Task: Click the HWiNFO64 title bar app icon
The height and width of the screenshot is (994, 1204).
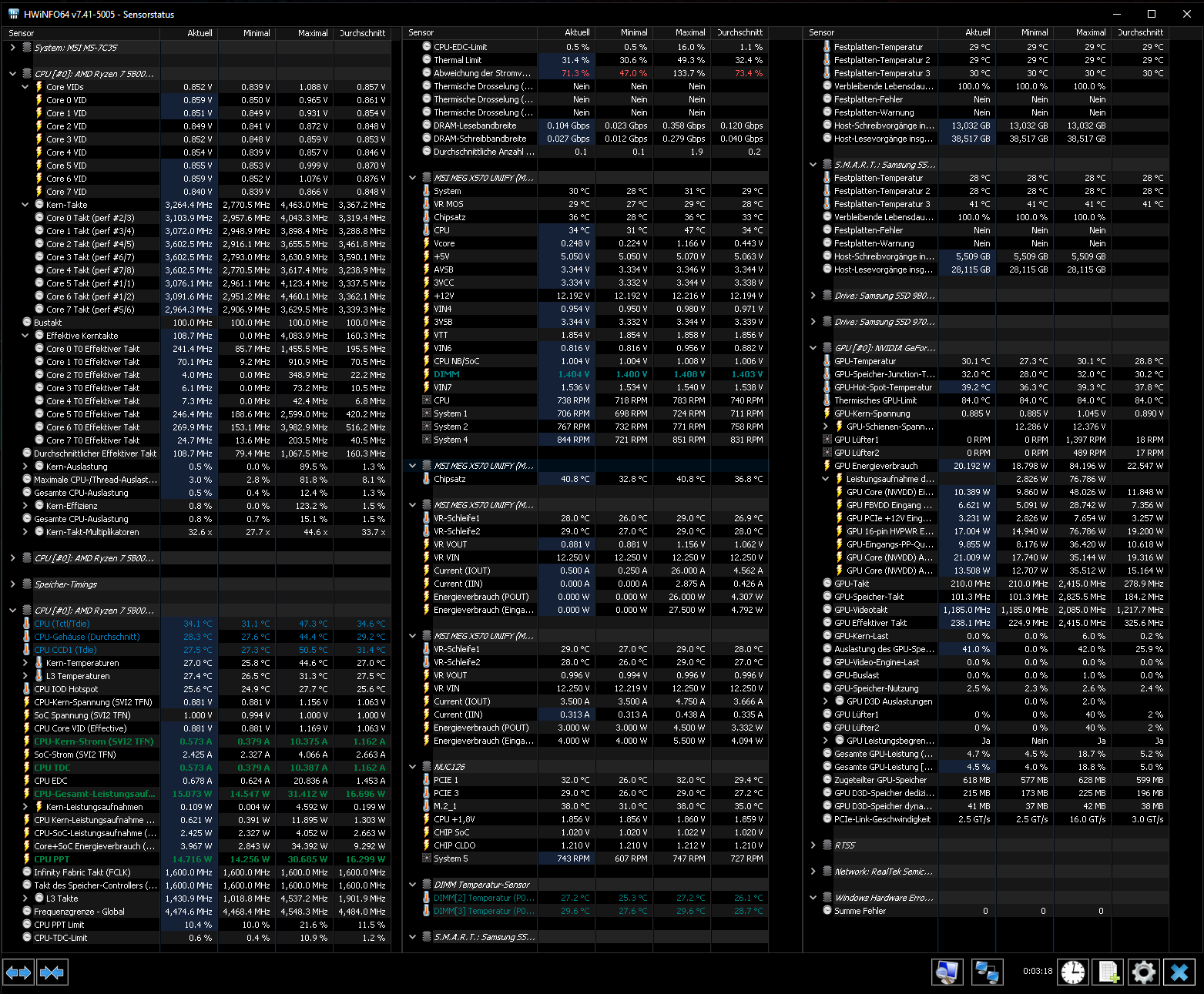Action: [x=14, y=14]
